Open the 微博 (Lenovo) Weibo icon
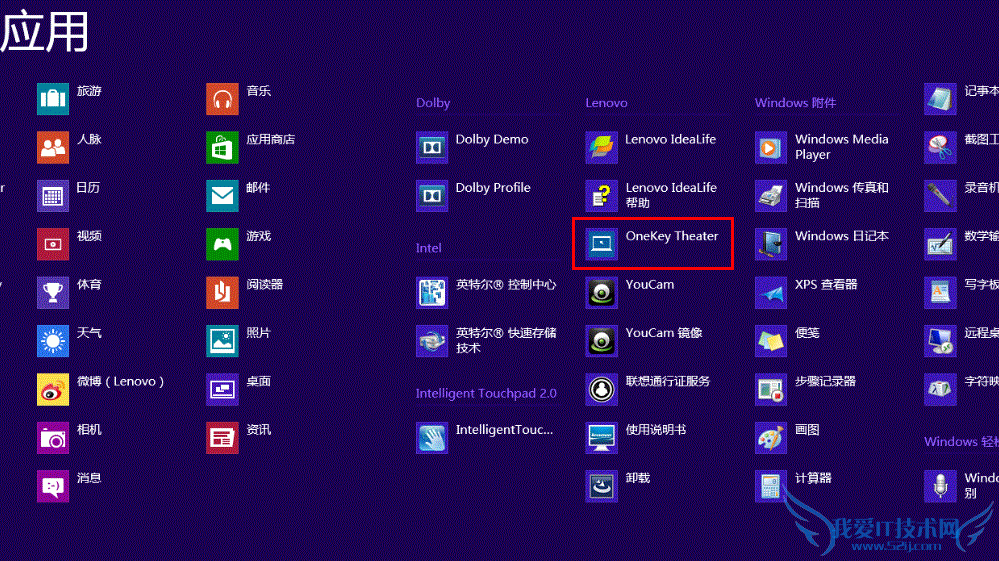 (53, 389)
